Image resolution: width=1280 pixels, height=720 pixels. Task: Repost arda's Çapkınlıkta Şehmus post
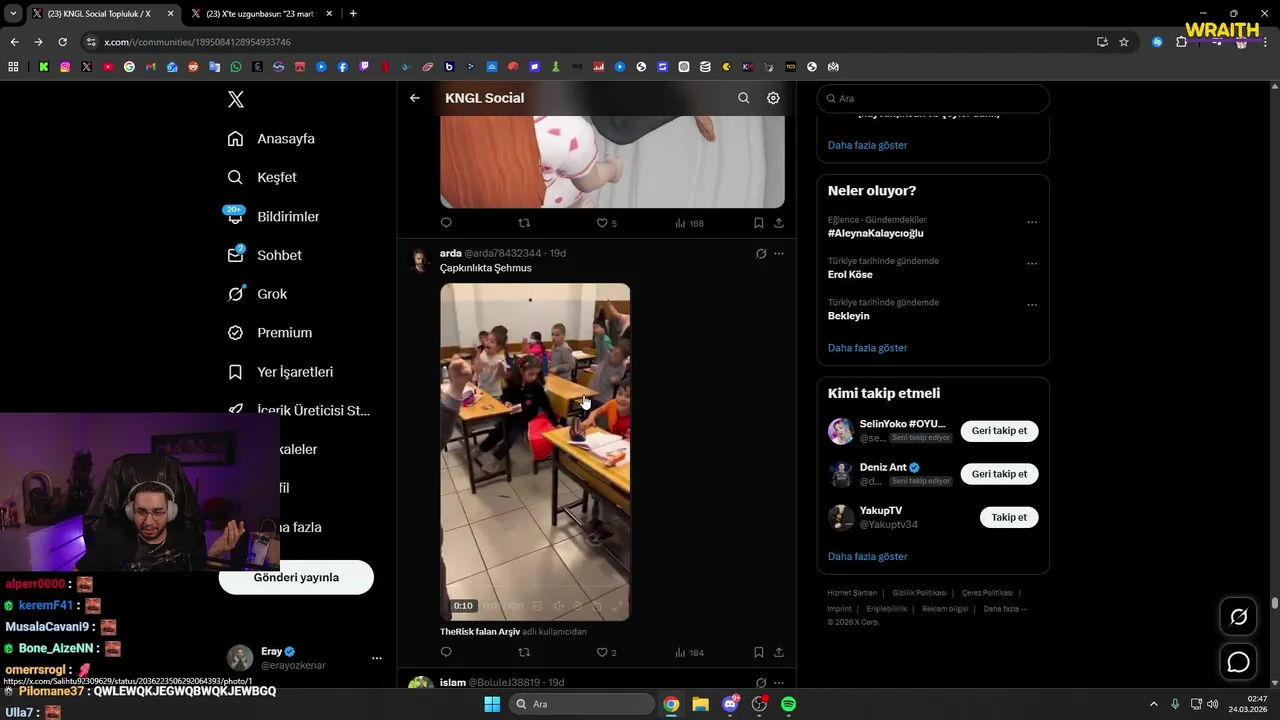524,652
